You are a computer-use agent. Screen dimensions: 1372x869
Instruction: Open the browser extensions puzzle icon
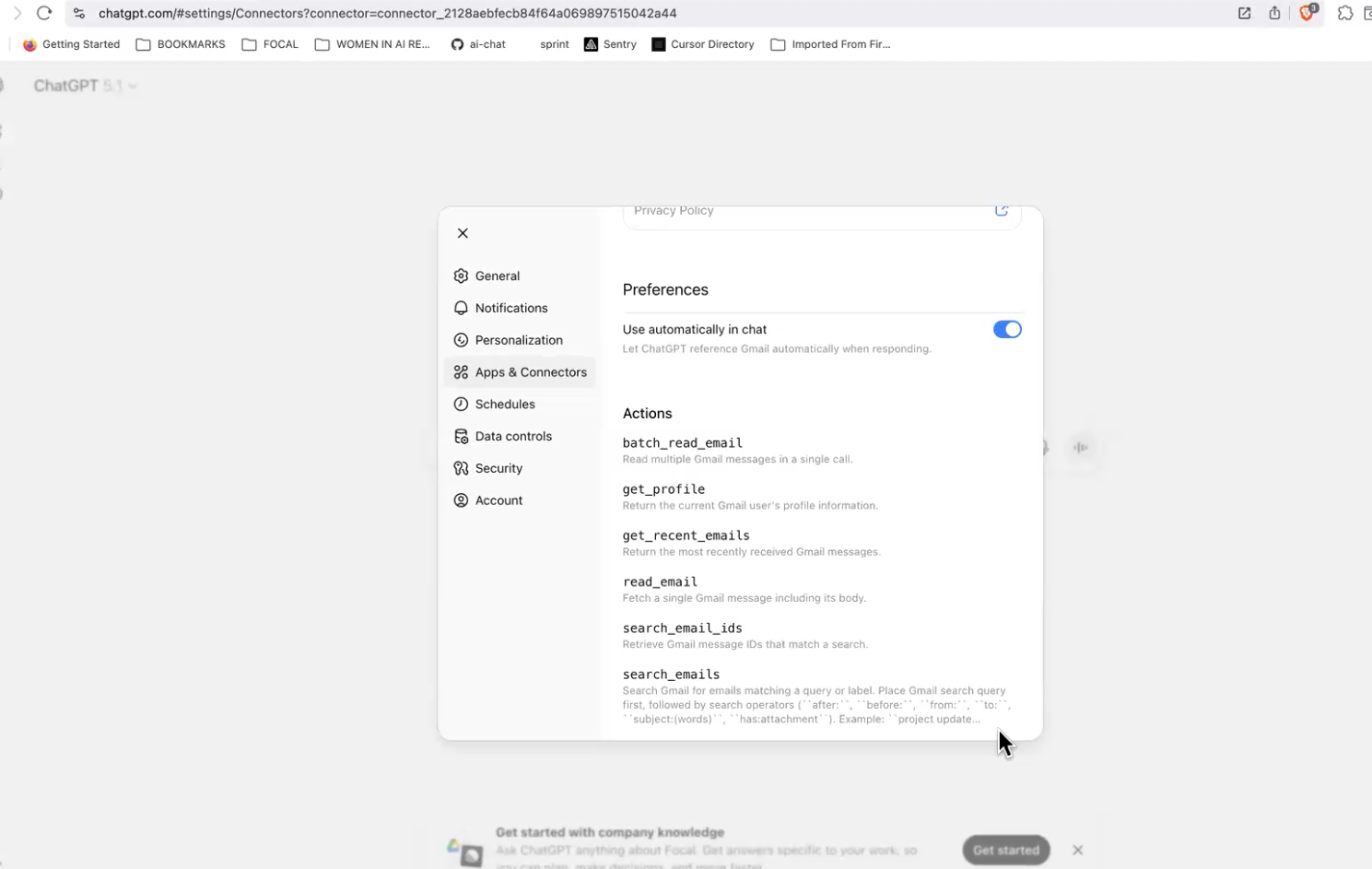tap(1344, 13)
